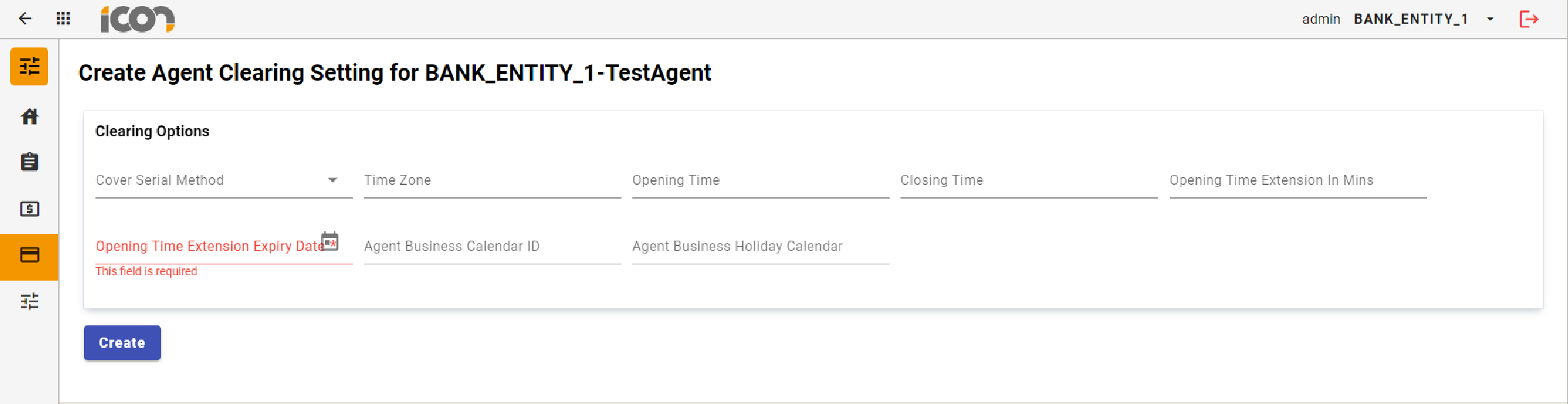This screenshot has width=1568, height=404.
Task: Click the red logout icon
Action: tap(1529, 19)
